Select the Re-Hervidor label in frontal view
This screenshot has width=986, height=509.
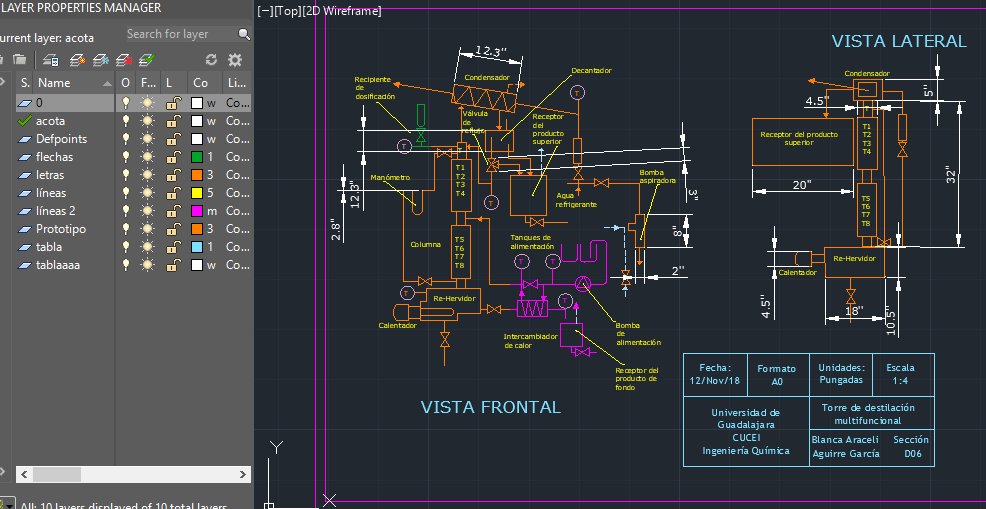tap(454, 298)
